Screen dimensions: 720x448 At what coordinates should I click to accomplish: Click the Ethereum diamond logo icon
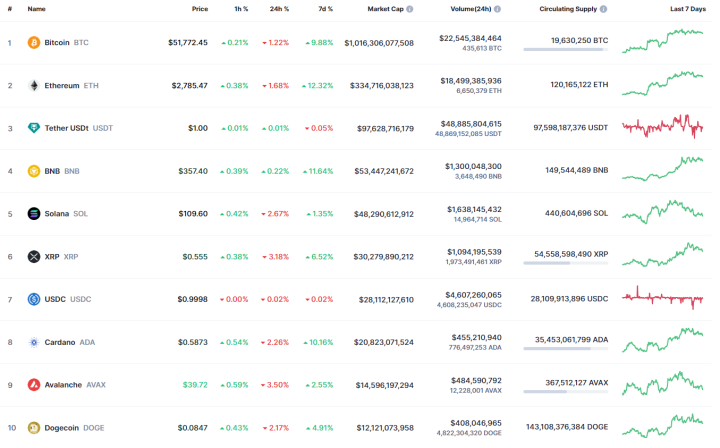pos(34,85)
